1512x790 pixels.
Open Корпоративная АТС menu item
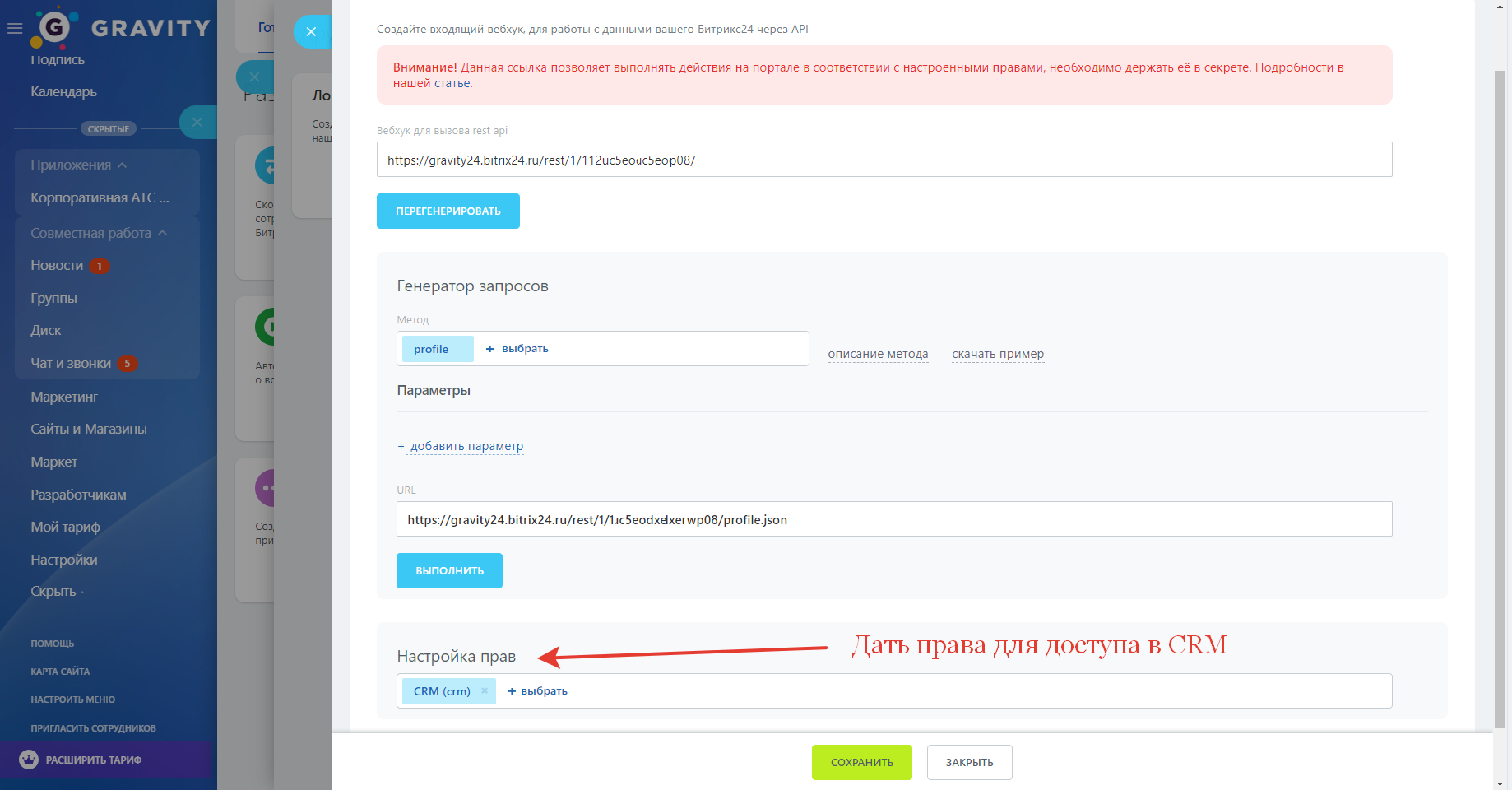click(100, 197)
